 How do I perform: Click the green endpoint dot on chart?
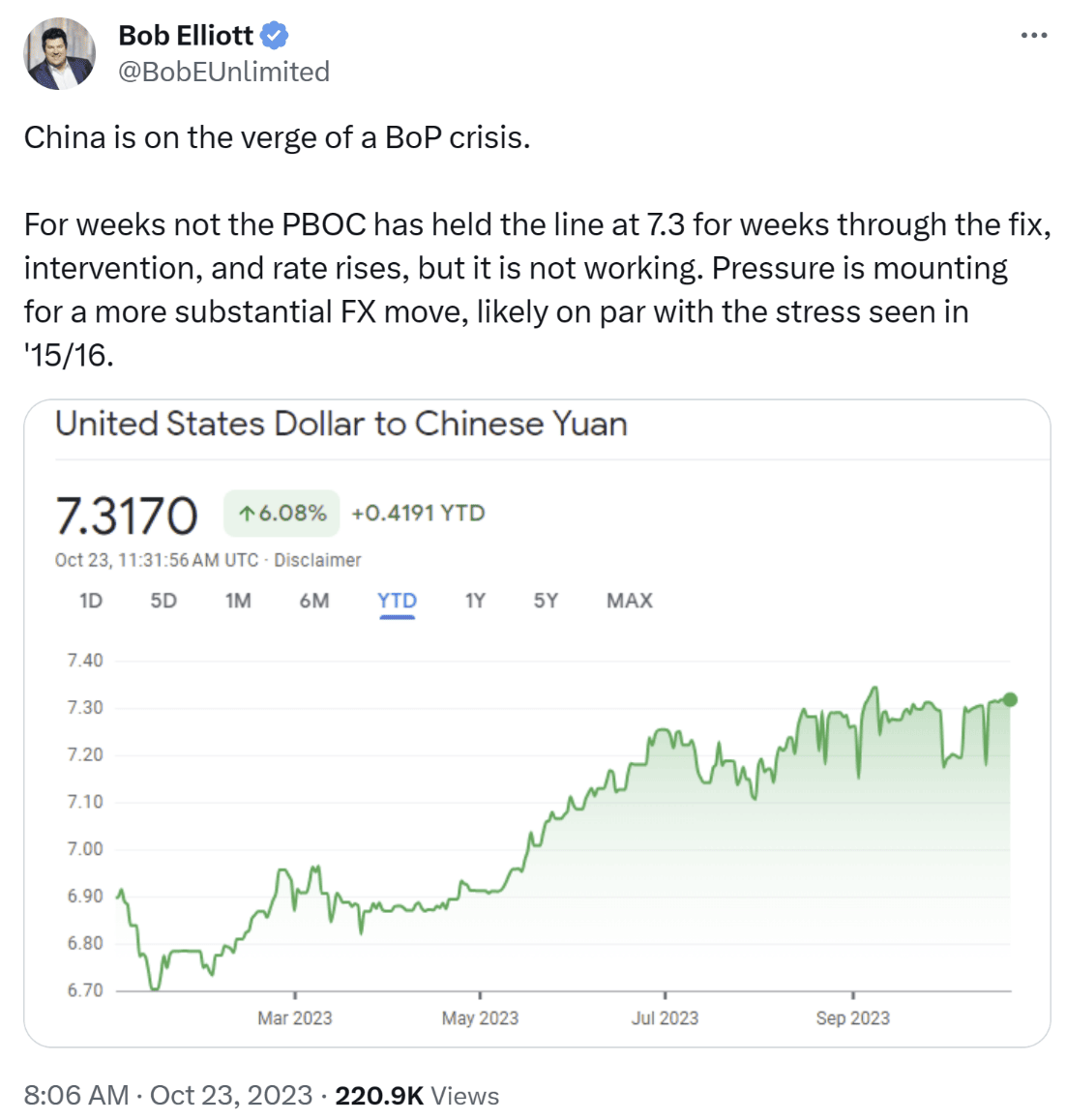[x=1010, y=699]
